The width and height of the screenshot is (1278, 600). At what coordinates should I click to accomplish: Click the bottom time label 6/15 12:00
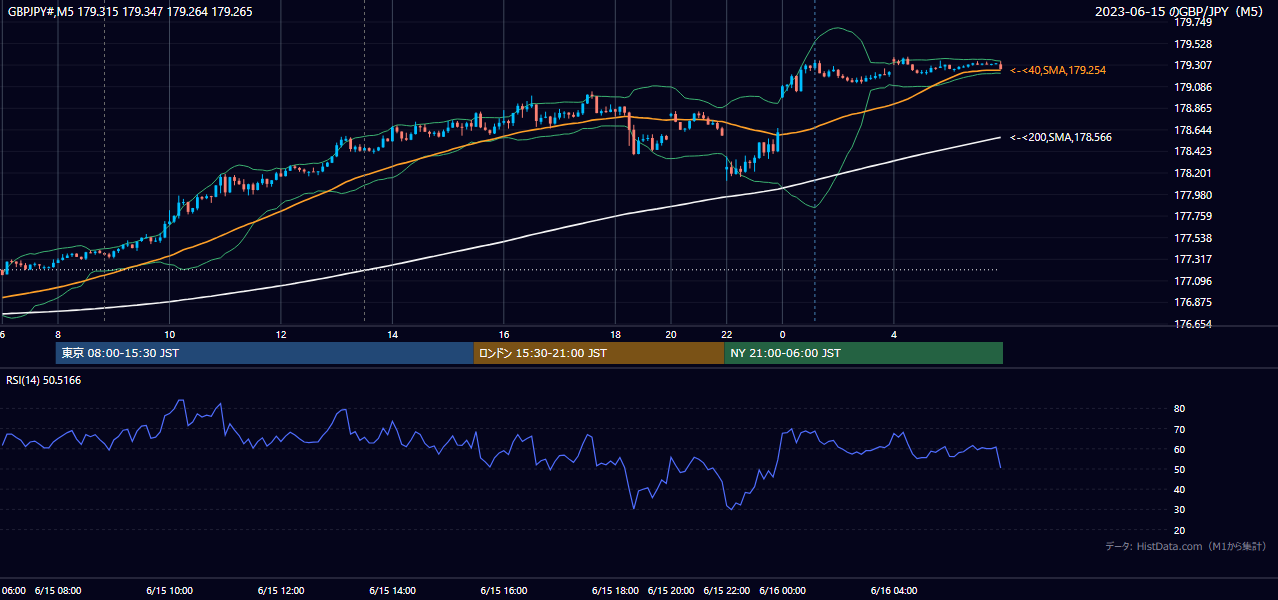click(x=281, y=590)
